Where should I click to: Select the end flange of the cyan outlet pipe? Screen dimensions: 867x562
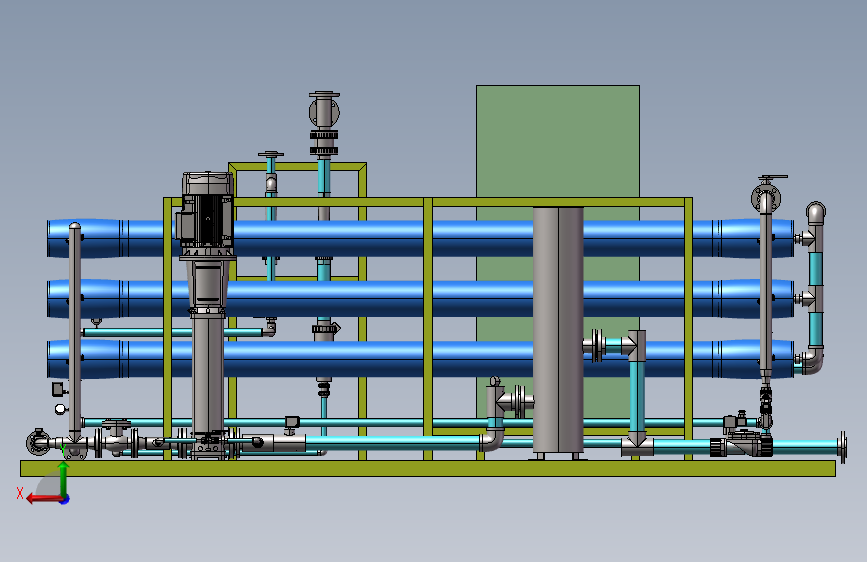tap(843, 447)
